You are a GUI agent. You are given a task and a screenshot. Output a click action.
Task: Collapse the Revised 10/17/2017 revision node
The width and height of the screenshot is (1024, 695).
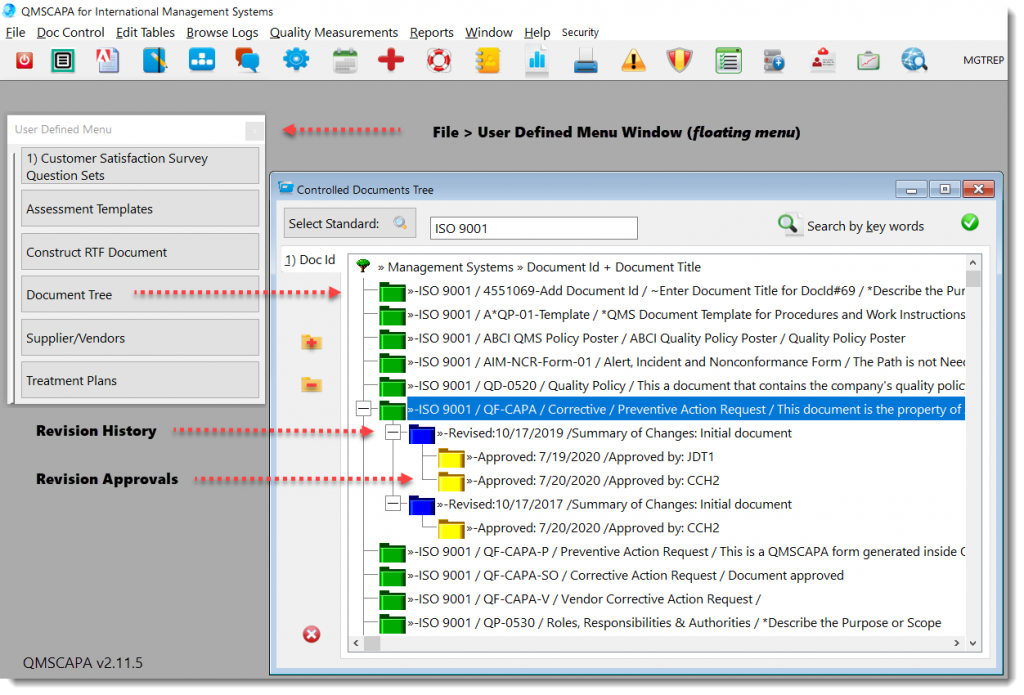[392, 504]
